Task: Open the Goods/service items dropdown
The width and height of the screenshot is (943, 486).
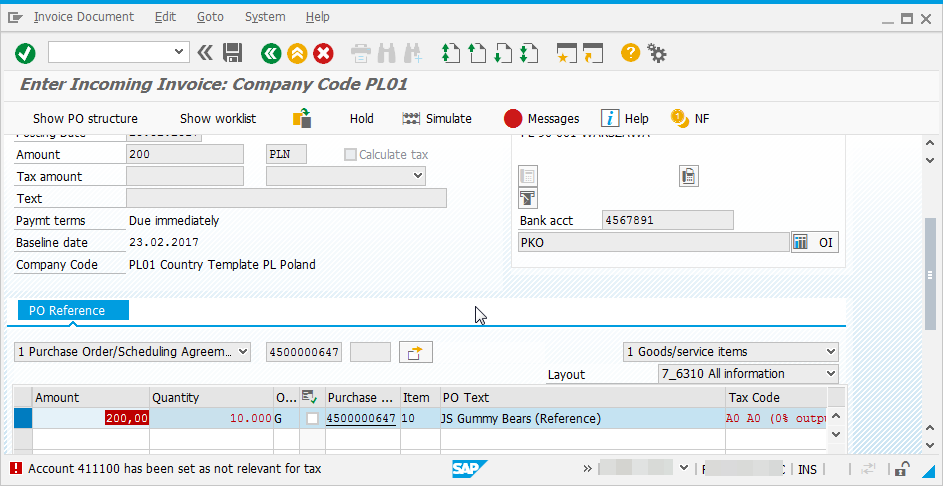Action: (830, 352)
